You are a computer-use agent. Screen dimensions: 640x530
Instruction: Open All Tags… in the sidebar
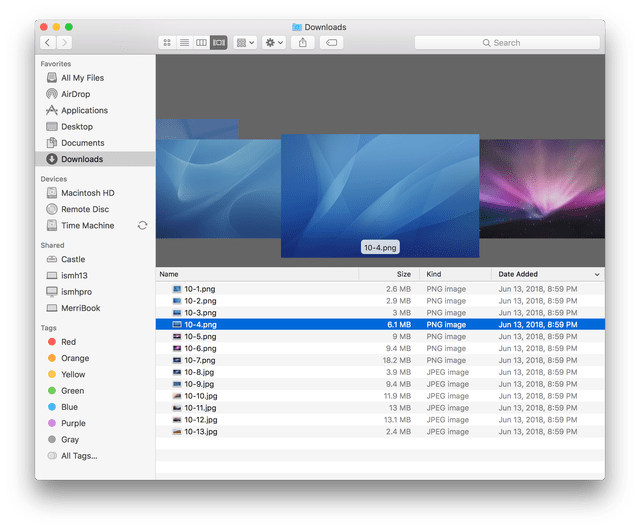pyautogui.click(x=78, y=456)
